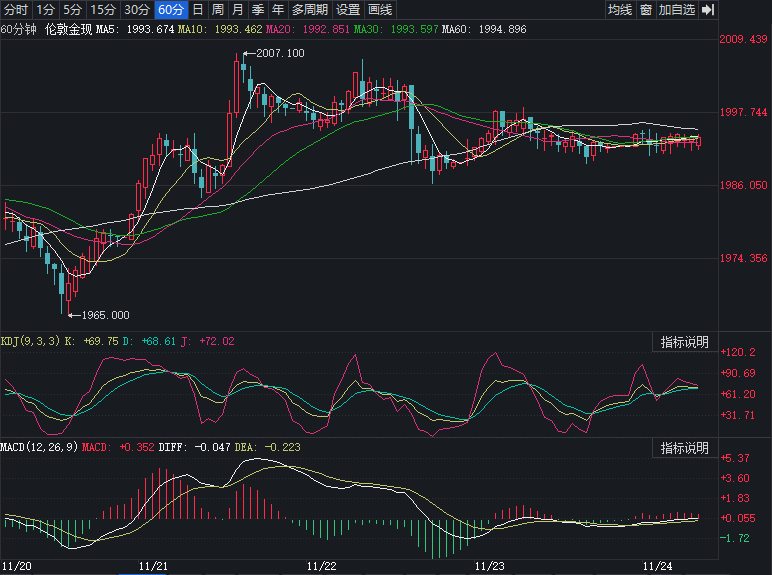Open the 画线 drawing tools

pos(380,10)
